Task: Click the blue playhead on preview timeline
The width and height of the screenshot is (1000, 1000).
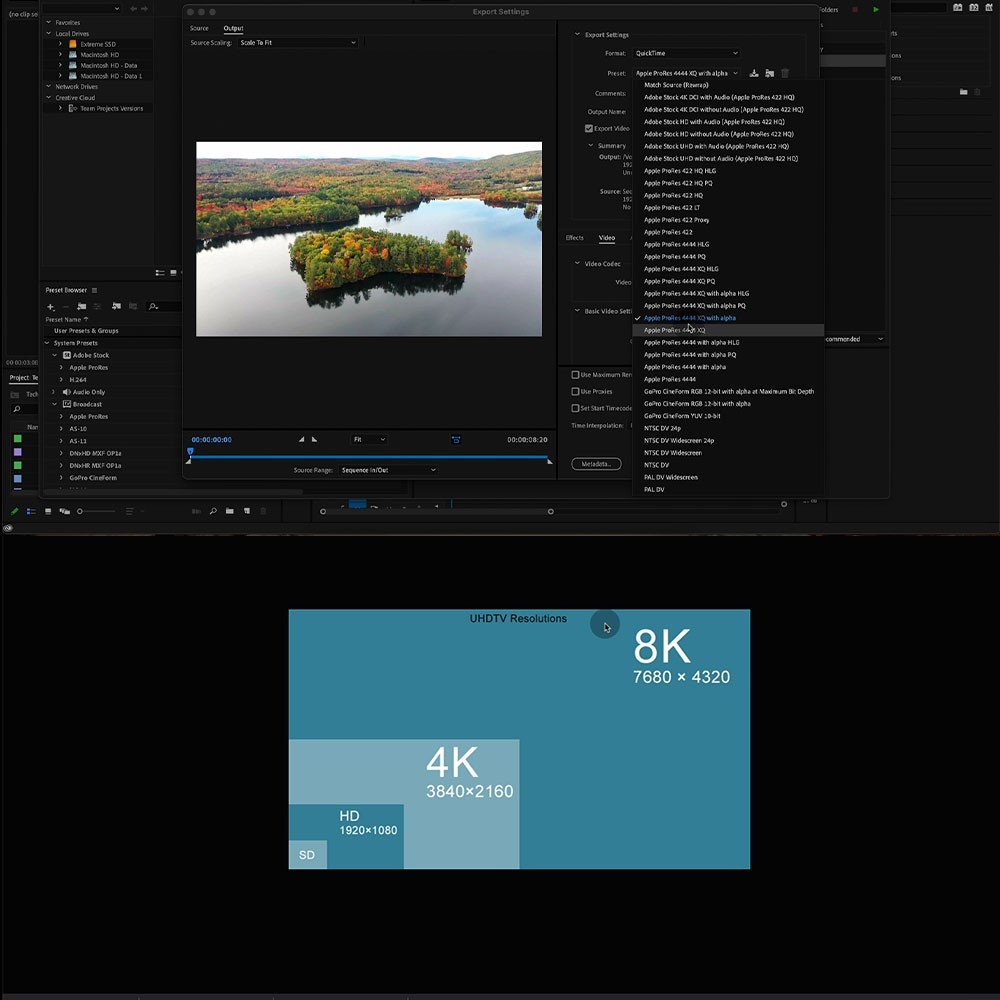Action: 190,451
